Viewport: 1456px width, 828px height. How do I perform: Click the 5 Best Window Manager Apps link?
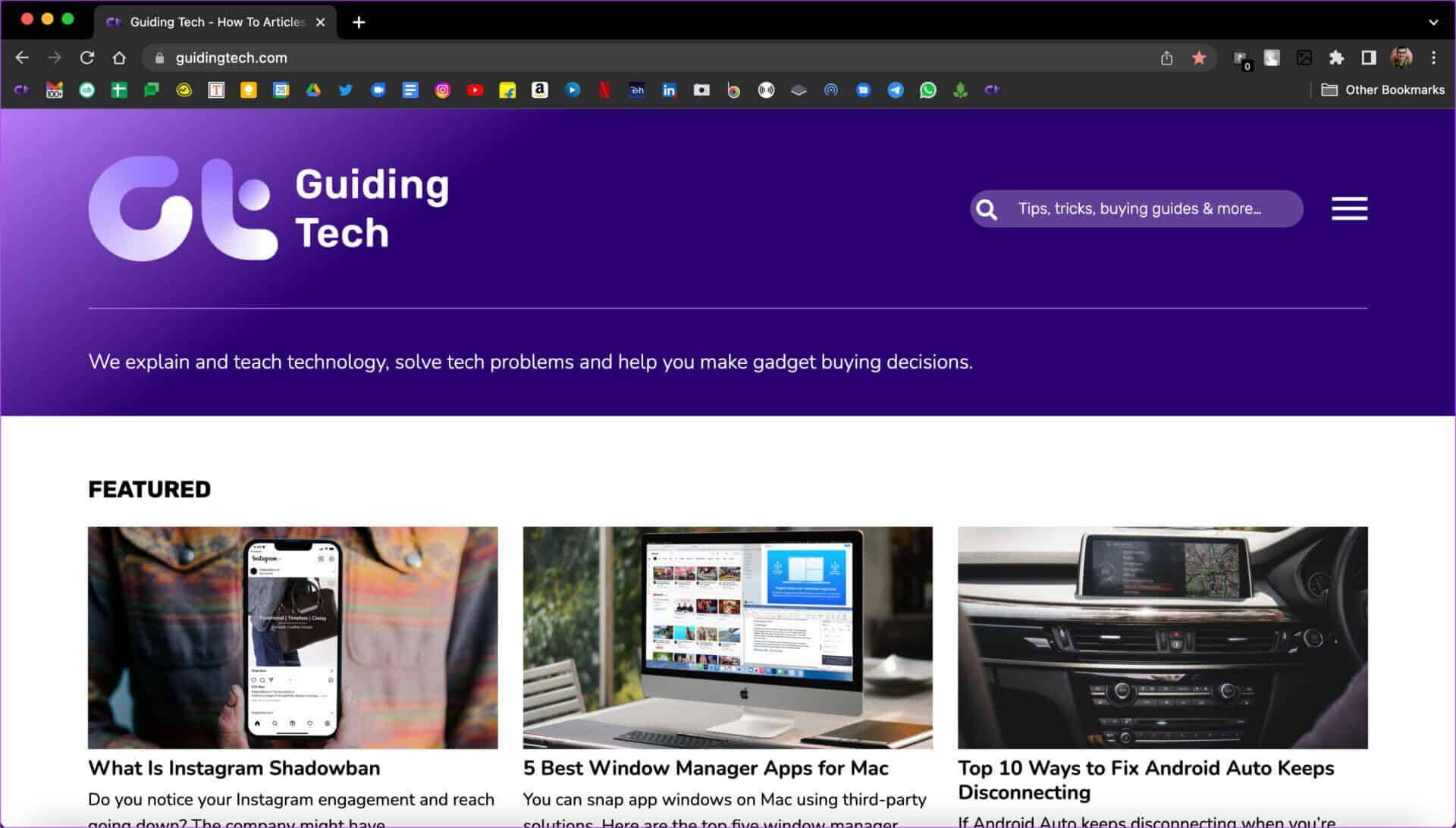(705, 768)
